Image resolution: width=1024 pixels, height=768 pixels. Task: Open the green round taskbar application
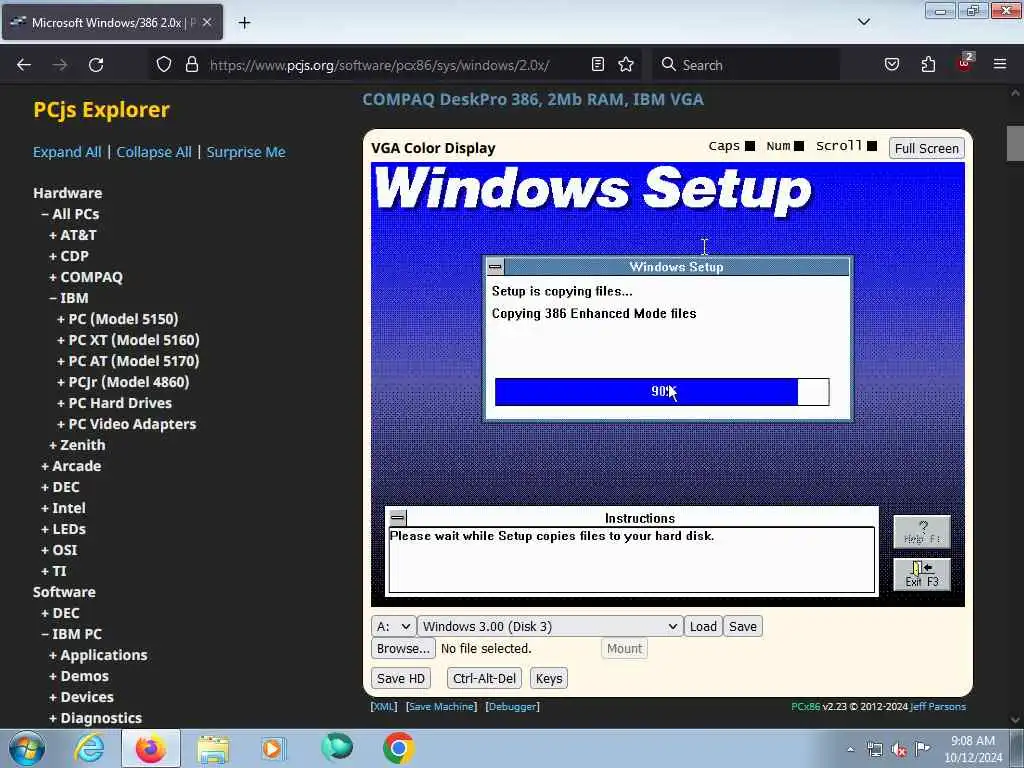[336, 747]
